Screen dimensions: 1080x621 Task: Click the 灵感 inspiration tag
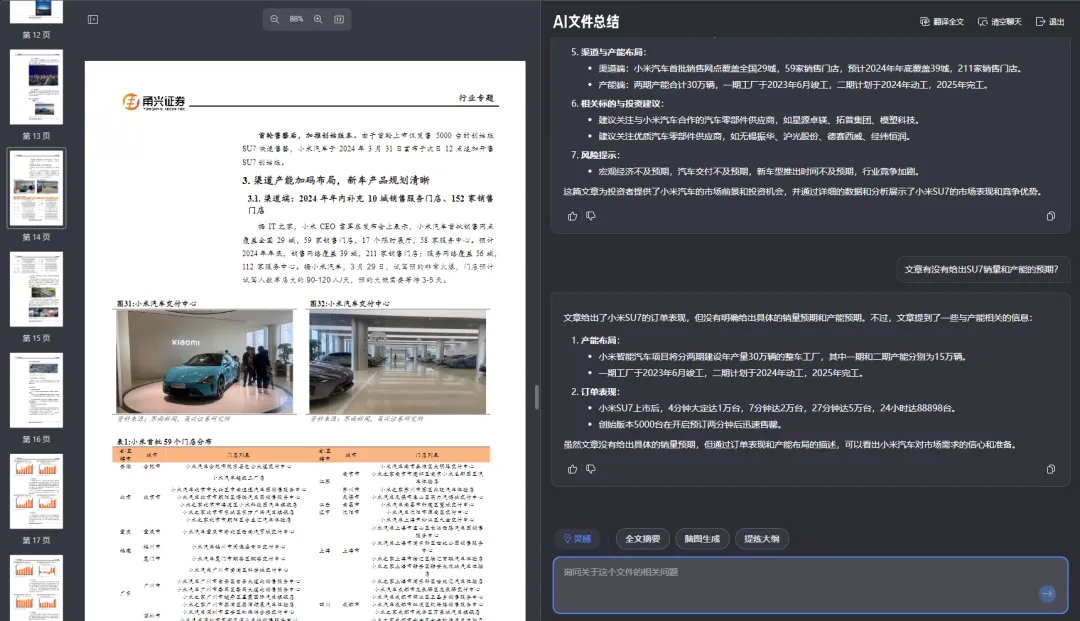[577, 538]
